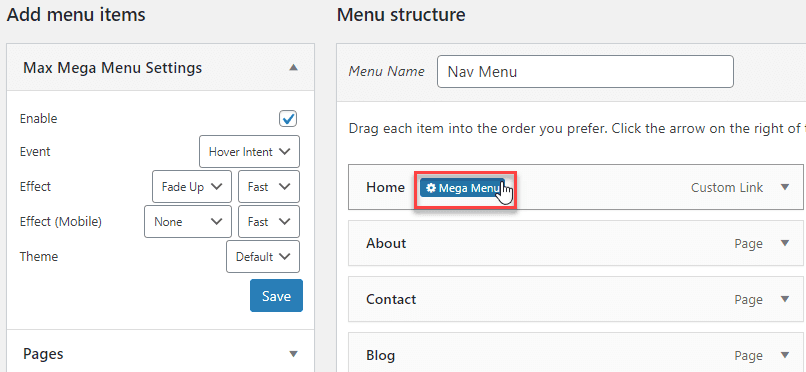
Task: Click the Menu structure heading
Action: (x=401, y=14)
